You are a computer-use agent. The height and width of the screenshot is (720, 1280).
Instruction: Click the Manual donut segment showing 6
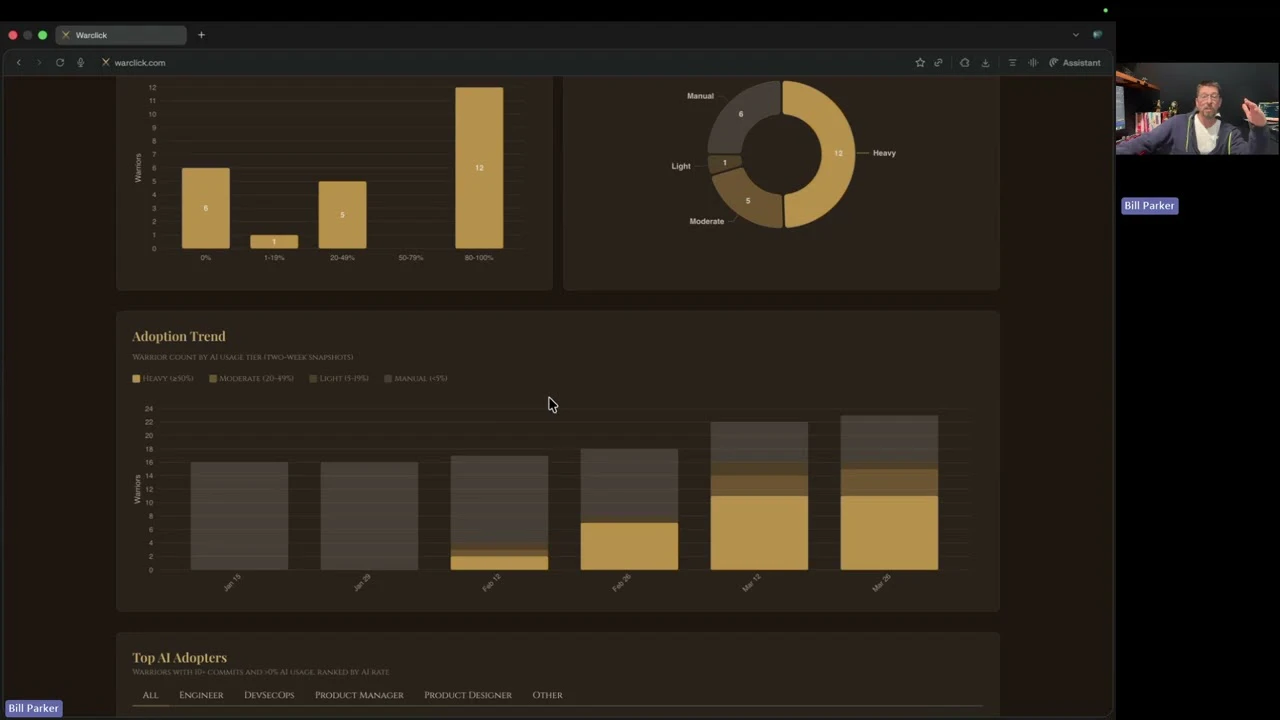pyautogui.click(x=741, y=114)
